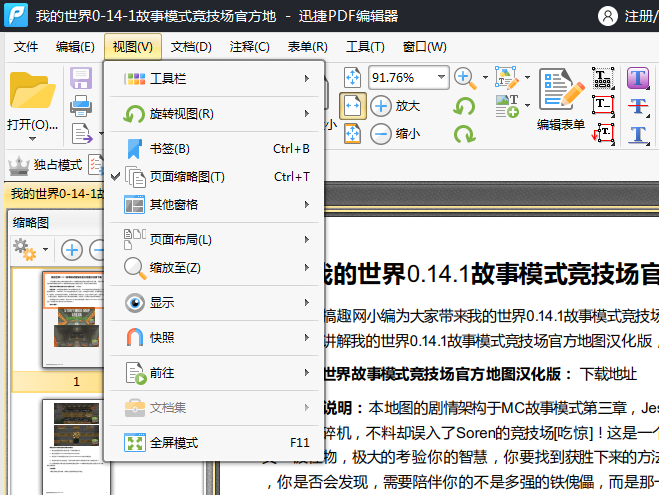Click the thumbnail options gear icon
The width and height of the screenshot is (659, 495).
coord(25,250)
